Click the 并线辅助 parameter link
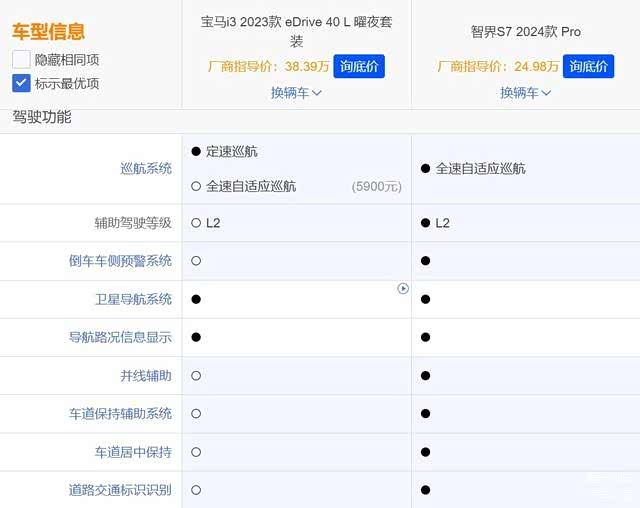 point(146,376)
